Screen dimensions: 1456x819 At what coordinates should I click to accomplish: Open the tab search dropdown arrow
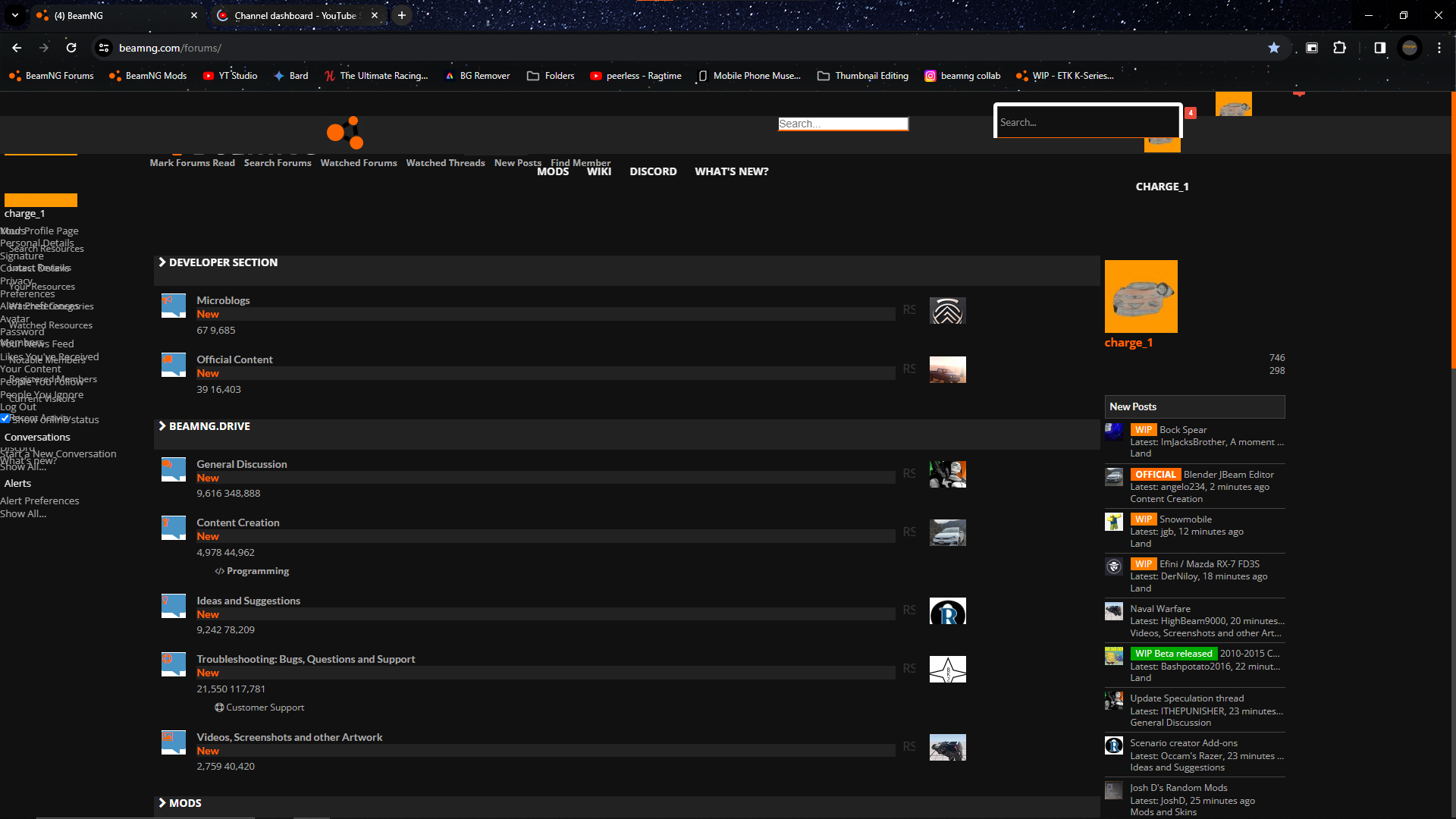click(x=15, y=15)
